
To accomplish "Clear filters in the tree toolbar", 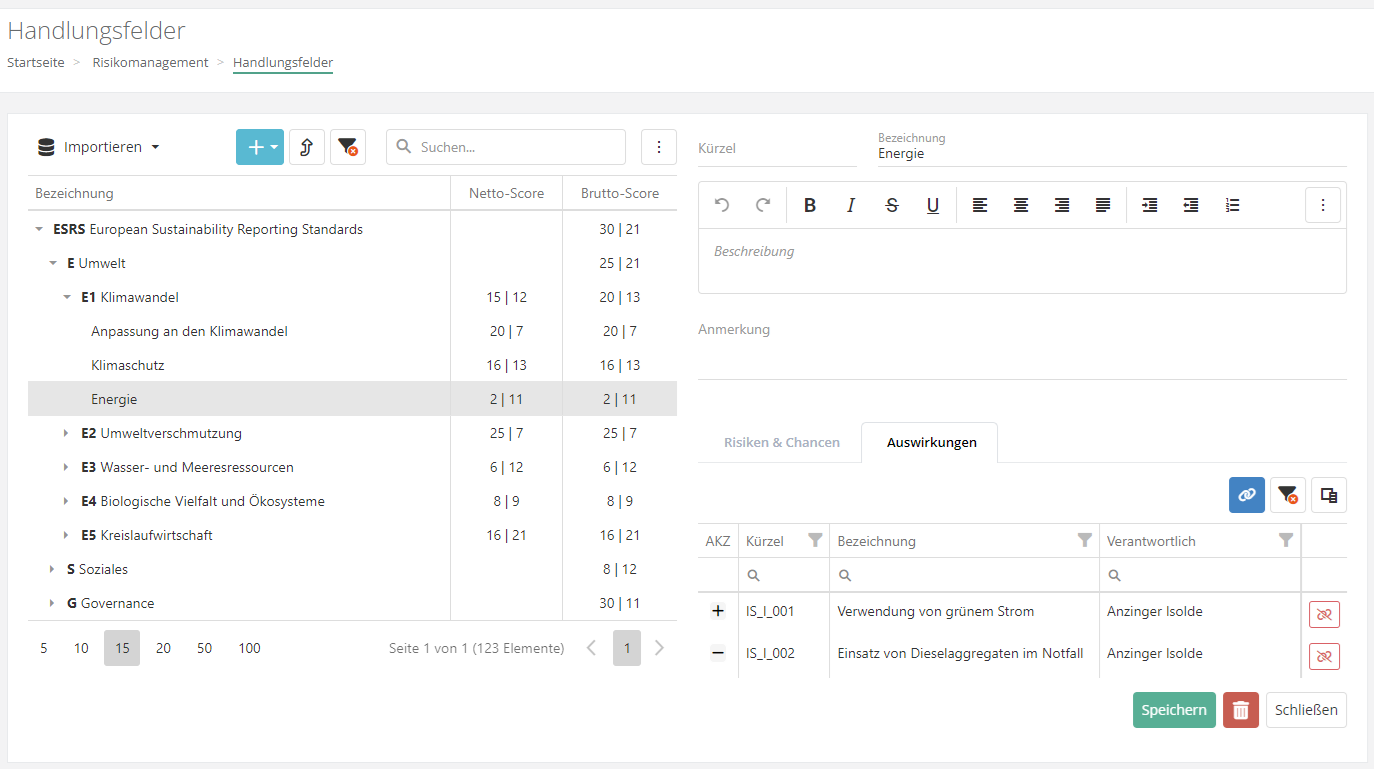I will click(x=347, y=147).
